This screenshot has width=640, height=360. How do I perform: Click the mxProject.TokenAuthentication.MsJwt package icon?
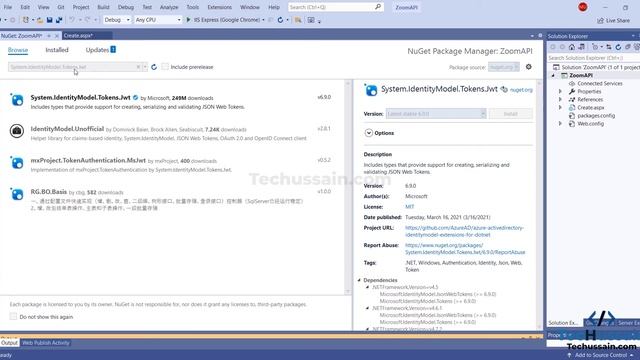pyautogui.click(x=17, y=162)
